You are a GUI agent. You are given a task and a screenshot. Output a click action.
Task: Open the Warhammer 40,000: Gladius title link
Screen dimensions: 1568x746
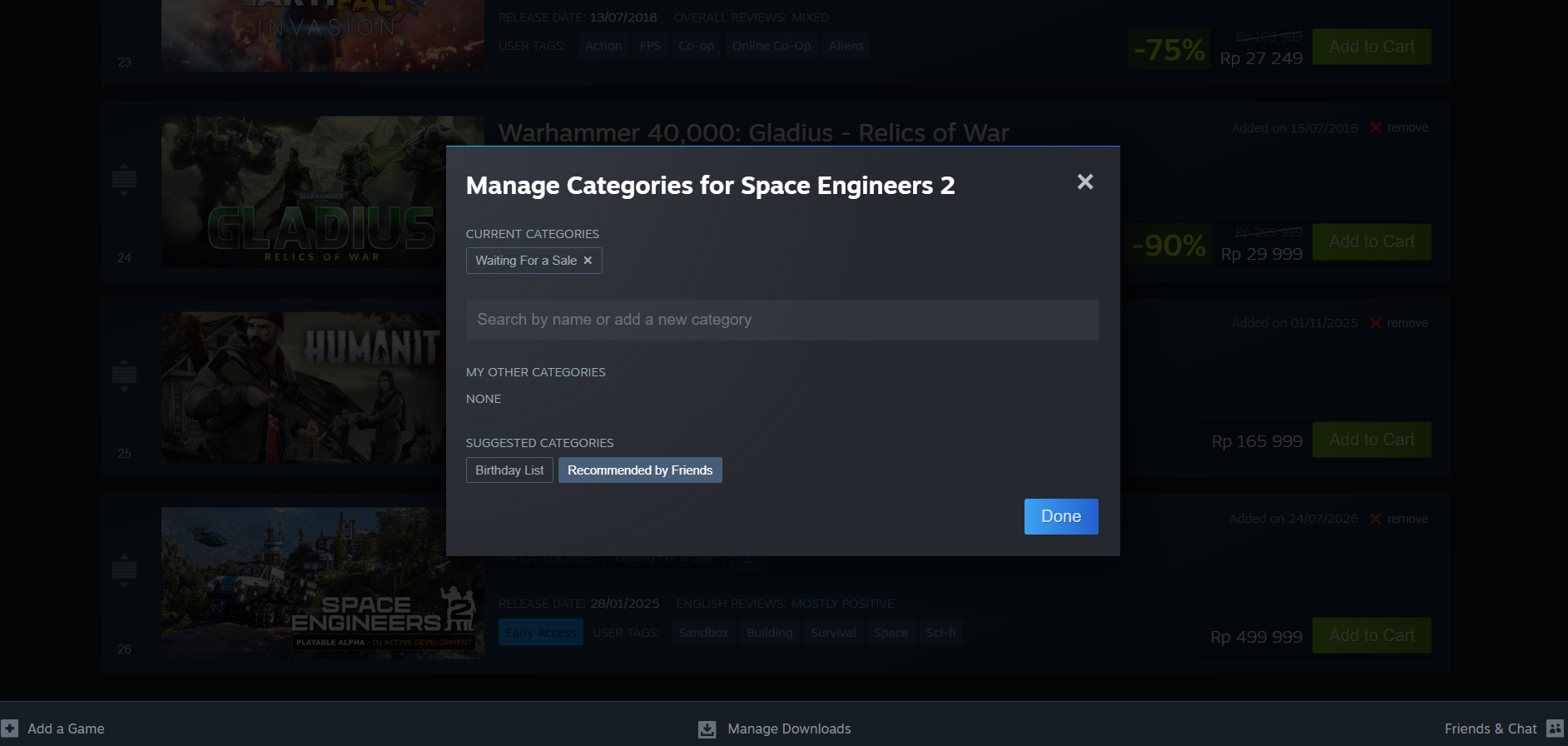pyautogui.click(x=753, y=132)
